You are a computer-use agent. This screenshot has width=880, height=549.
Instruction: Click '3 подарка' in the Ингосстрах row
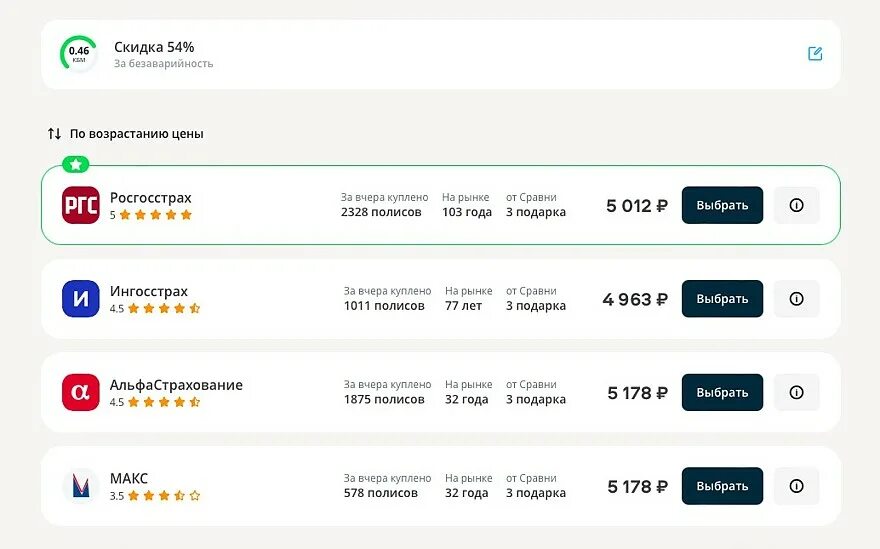click(x=535, y=306)
